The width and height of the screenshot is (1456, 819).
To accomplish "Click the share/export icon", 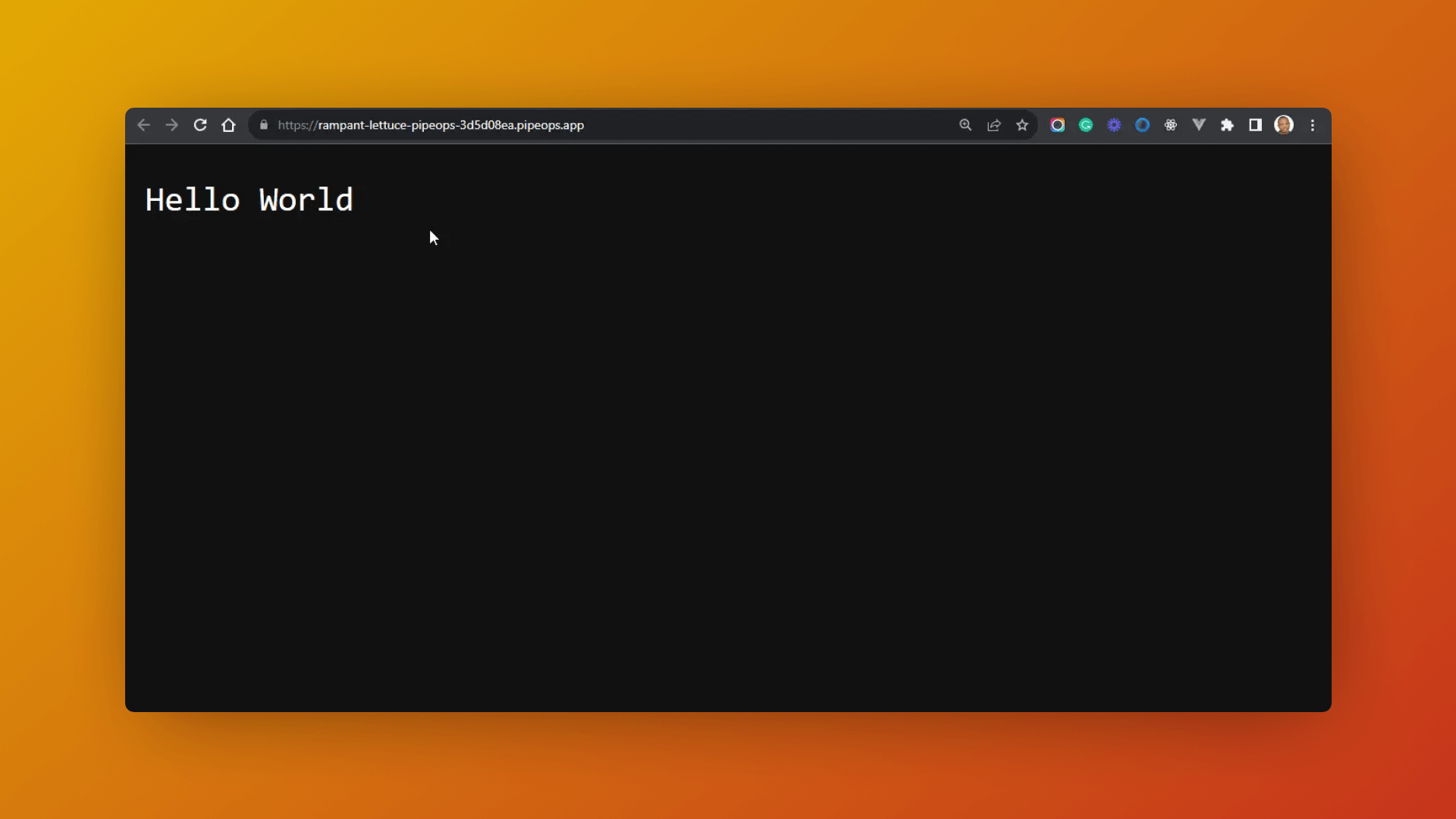I will (x=993, y=125).
